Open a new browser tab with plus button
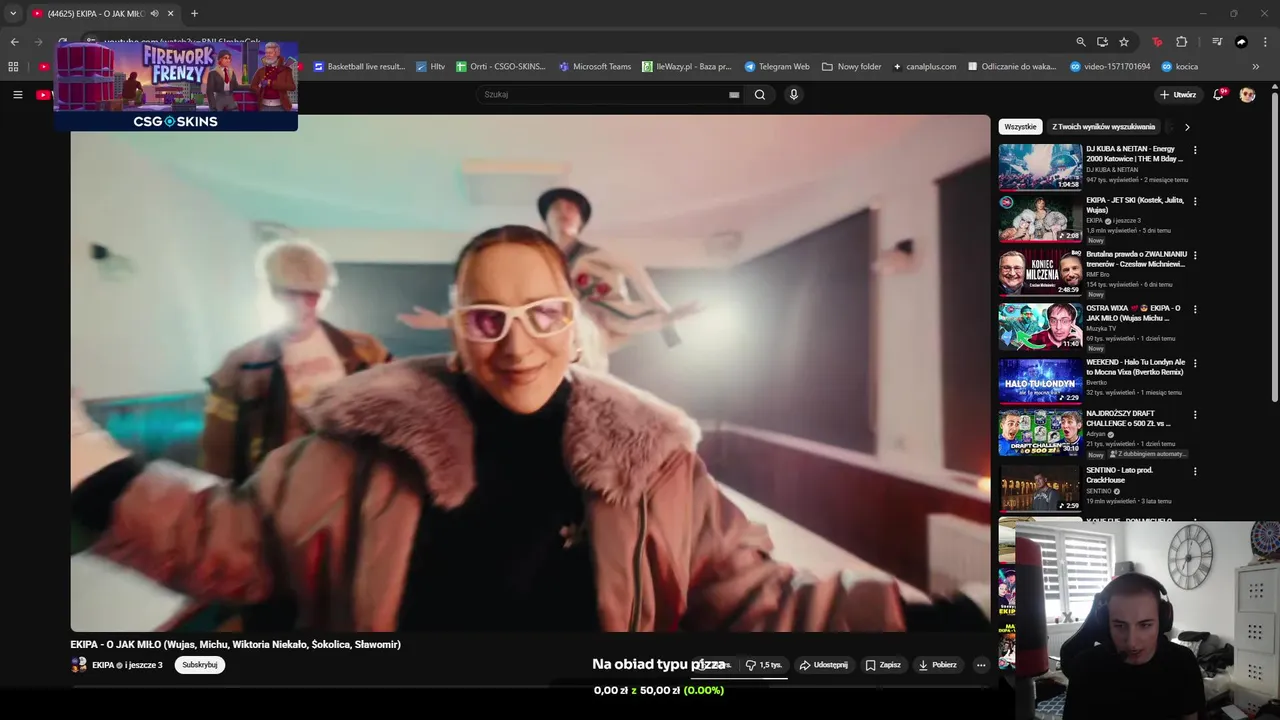This screenshot has width=1280, height=720. coord(194,13)
